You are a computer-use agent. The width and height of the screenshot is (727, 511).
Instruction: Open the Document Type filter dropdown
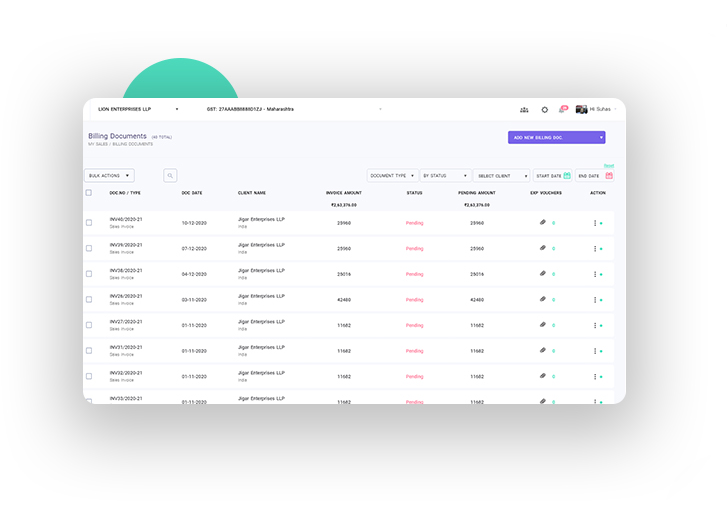point(391,176)
